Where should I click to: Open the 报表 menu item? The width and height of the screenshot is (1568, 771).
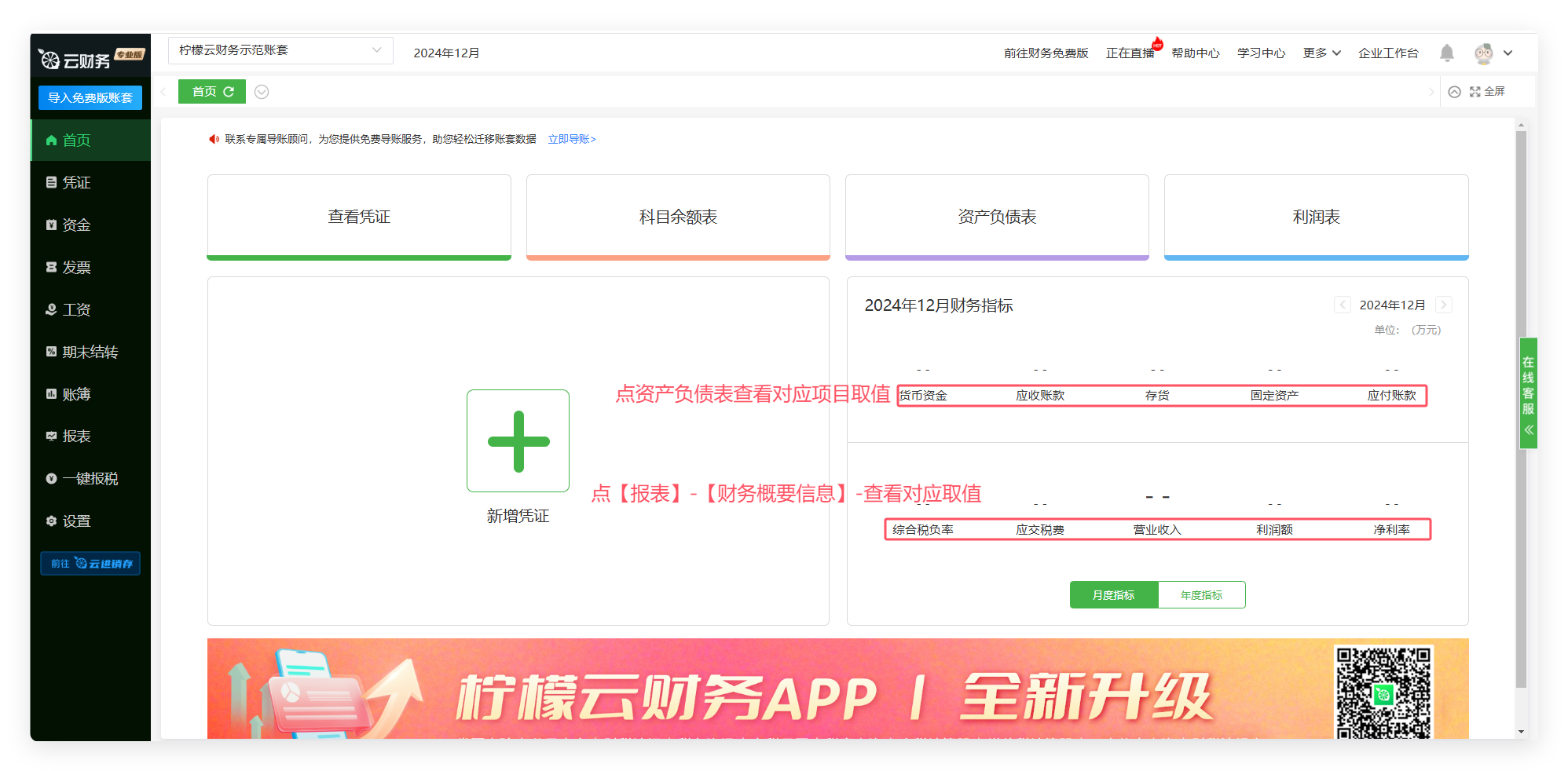click(76, 437)
